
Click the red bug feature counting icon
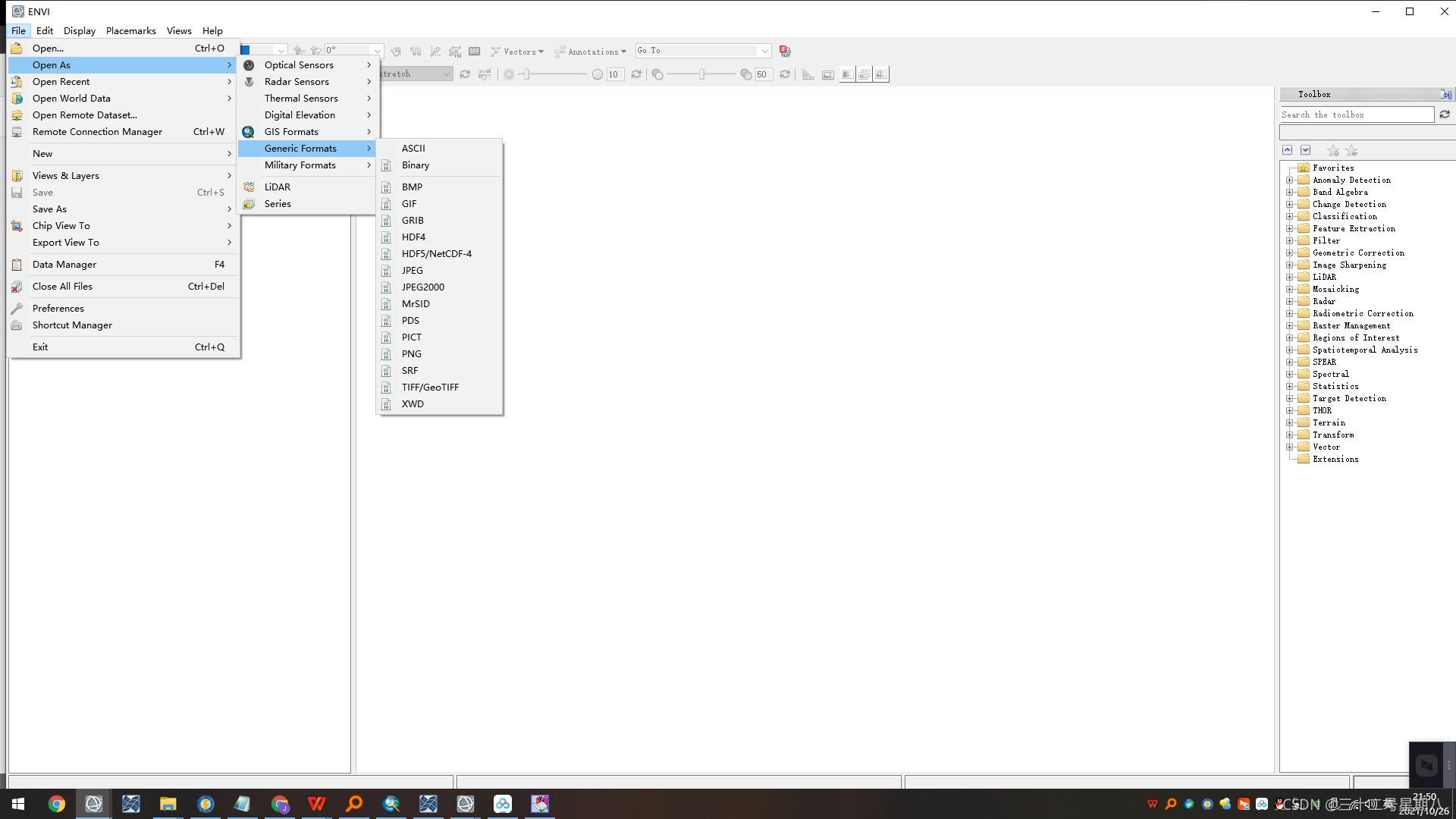click(785, 52)
